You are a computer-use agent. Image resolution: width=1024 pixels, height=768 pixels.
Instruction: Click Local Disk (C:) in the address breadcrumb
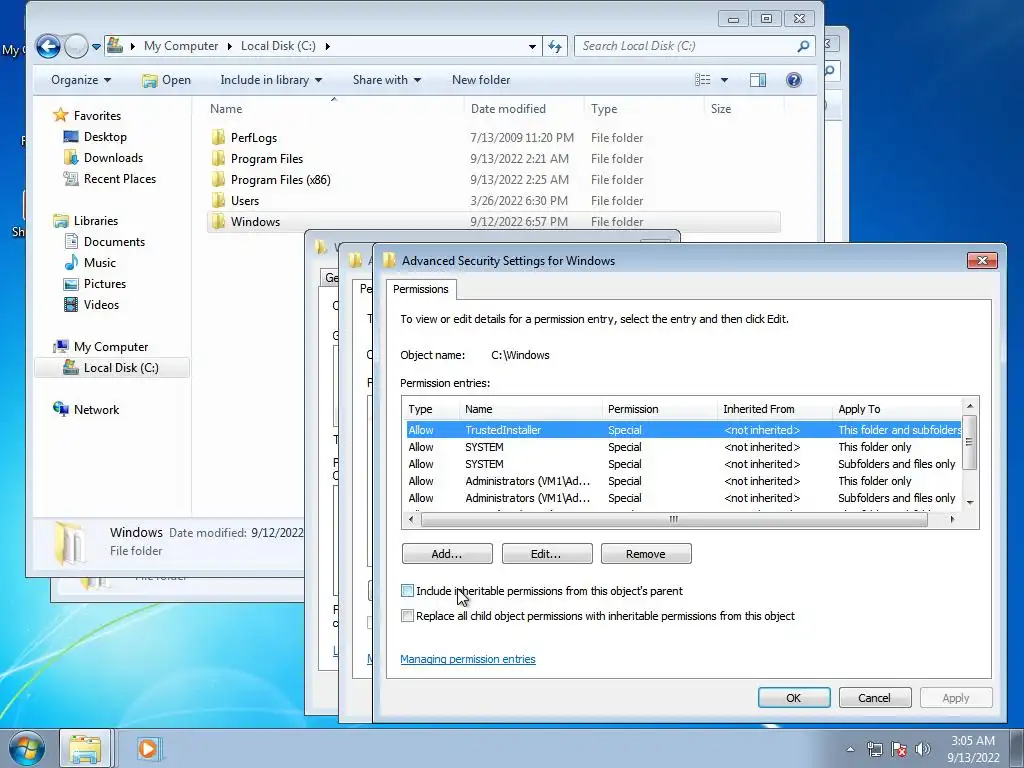click(278, 46)
